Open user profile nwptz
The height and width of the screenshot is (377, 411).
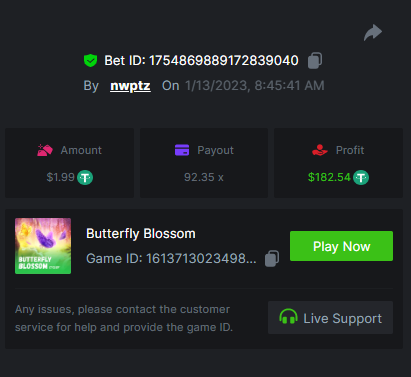tap(130, 86)
